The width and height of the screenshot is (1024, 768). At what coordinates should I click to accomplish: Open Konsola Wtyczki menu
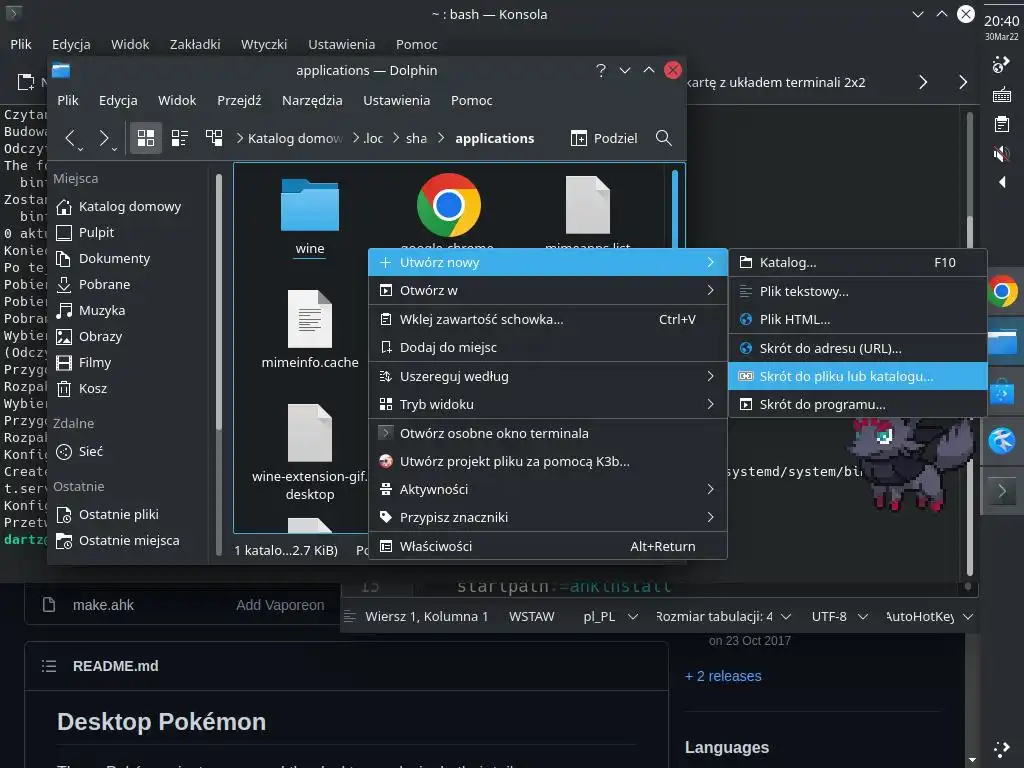click(x=264, y=44)
